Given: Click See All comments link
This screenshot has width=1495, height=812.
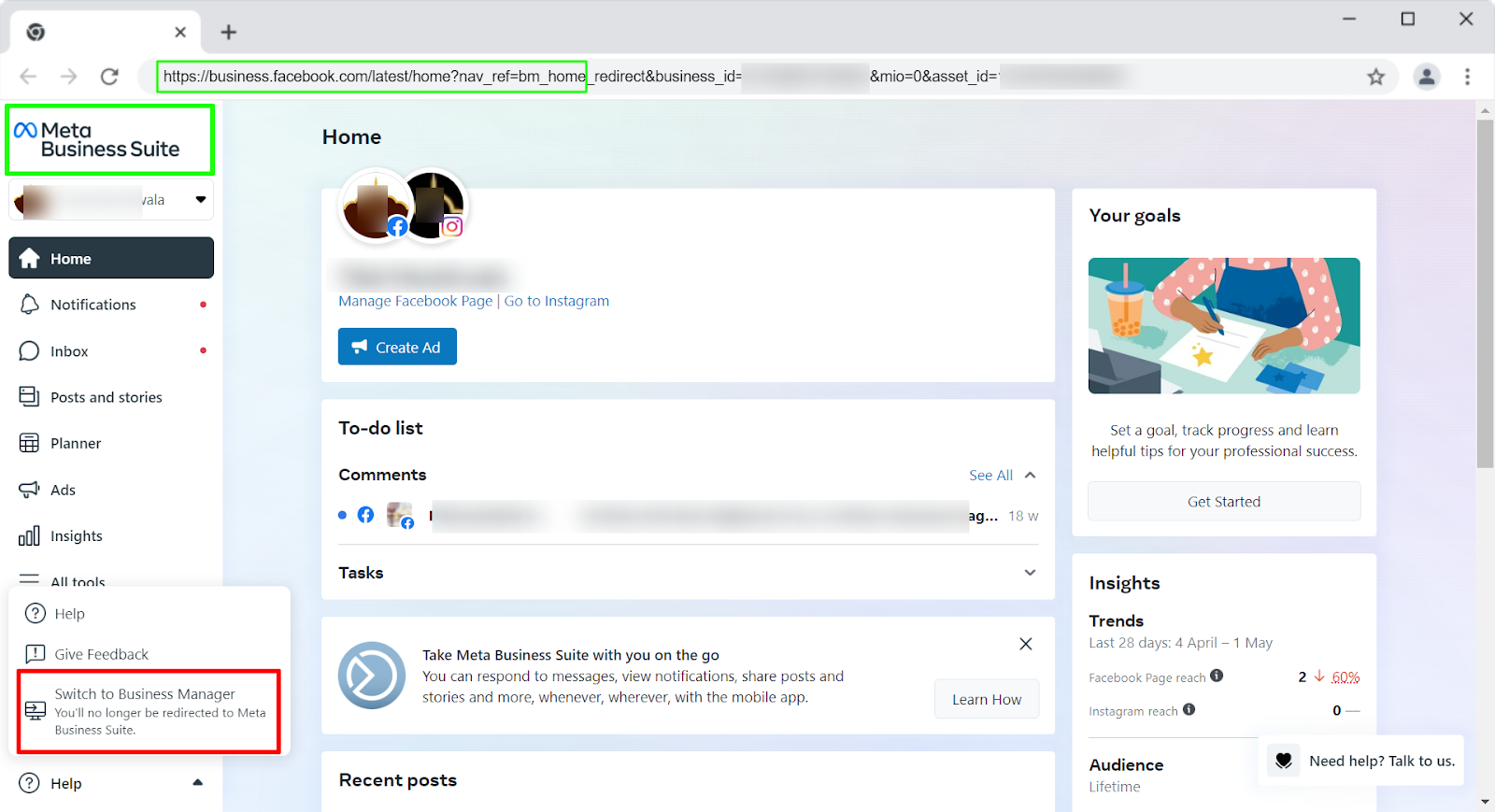Looking at the screenshot, I should (x=990, y=476).
